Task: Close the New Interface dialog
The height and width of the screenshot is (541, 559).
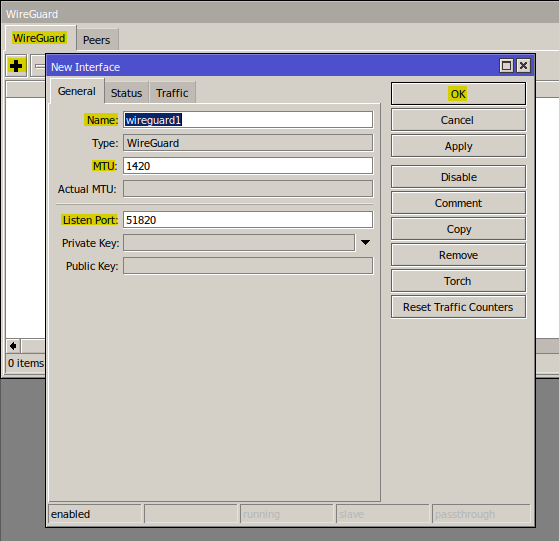Action: (x=523, y=66)
